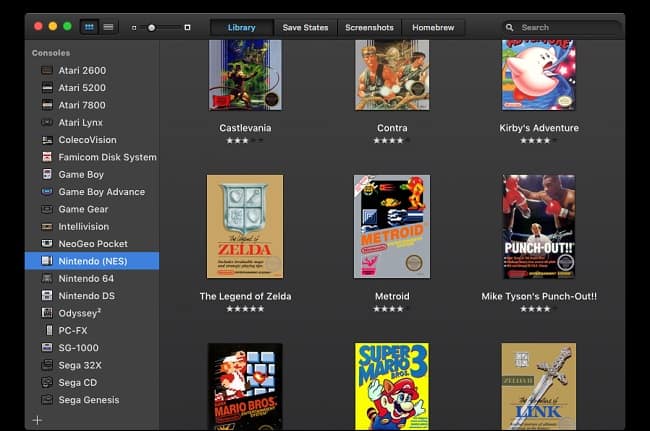Select the PC-FX console icon
The width and height of the screenshot is (650, 431).
[x=49, y=330]
